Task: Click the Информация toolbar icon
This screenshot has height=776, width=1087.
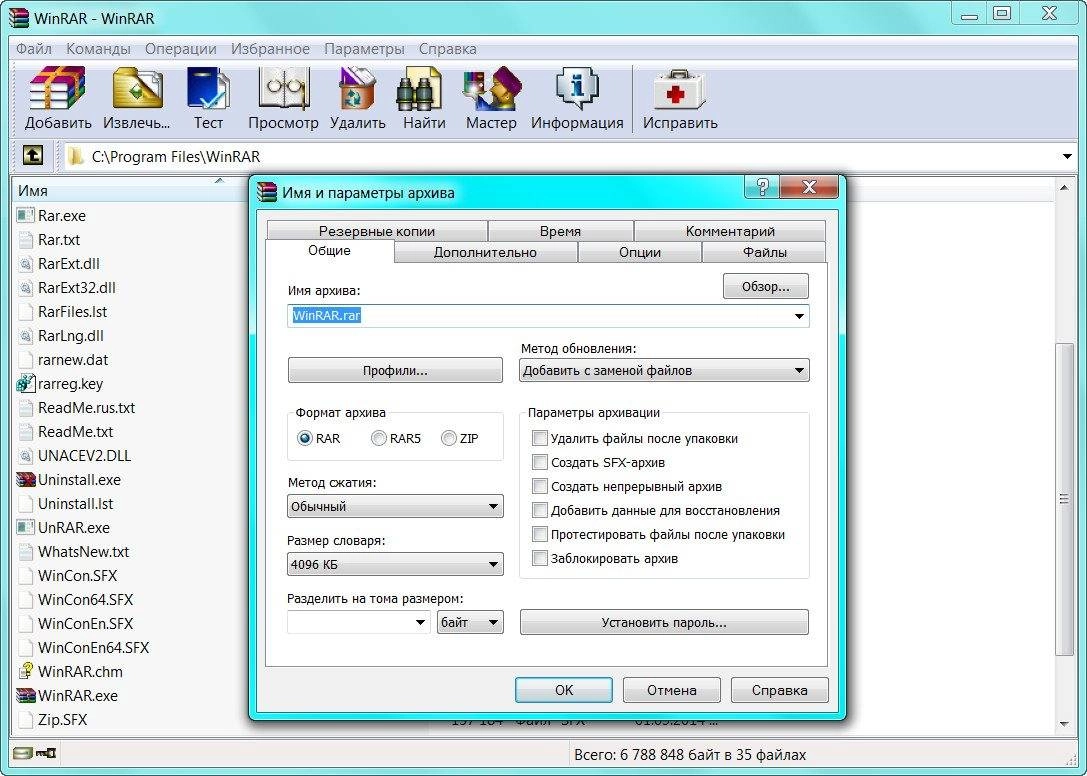Action: (x=577, y=89)
